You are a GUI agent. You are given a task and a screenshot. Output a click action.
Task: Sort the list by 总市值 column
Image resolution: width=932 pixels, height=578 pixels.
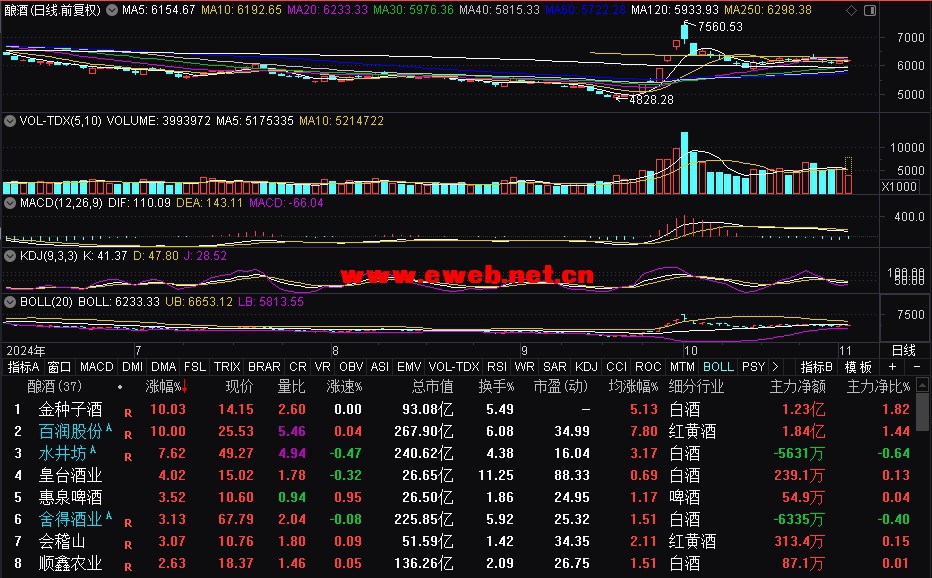click(432, 387)
